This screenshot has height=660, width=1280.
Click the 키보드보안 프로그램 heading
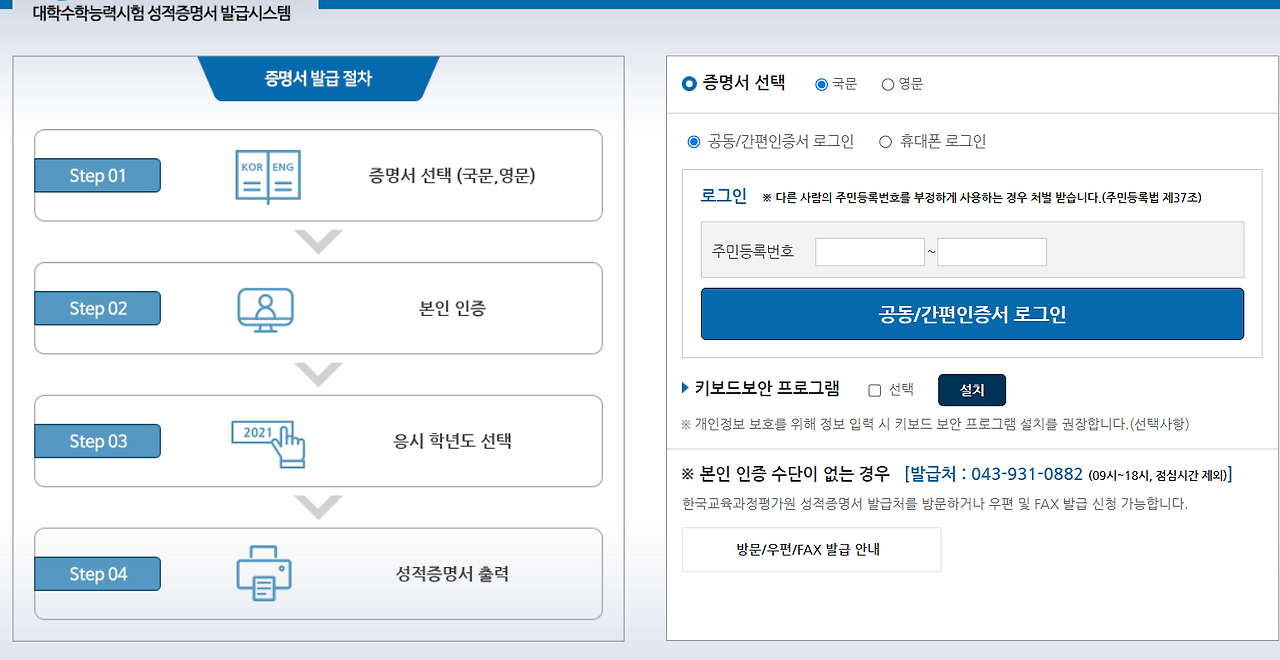pos(767,388)
